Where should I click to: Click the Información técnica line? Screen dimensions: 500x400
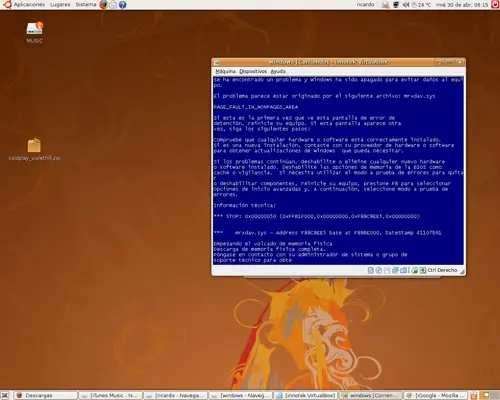click(245, 205)
